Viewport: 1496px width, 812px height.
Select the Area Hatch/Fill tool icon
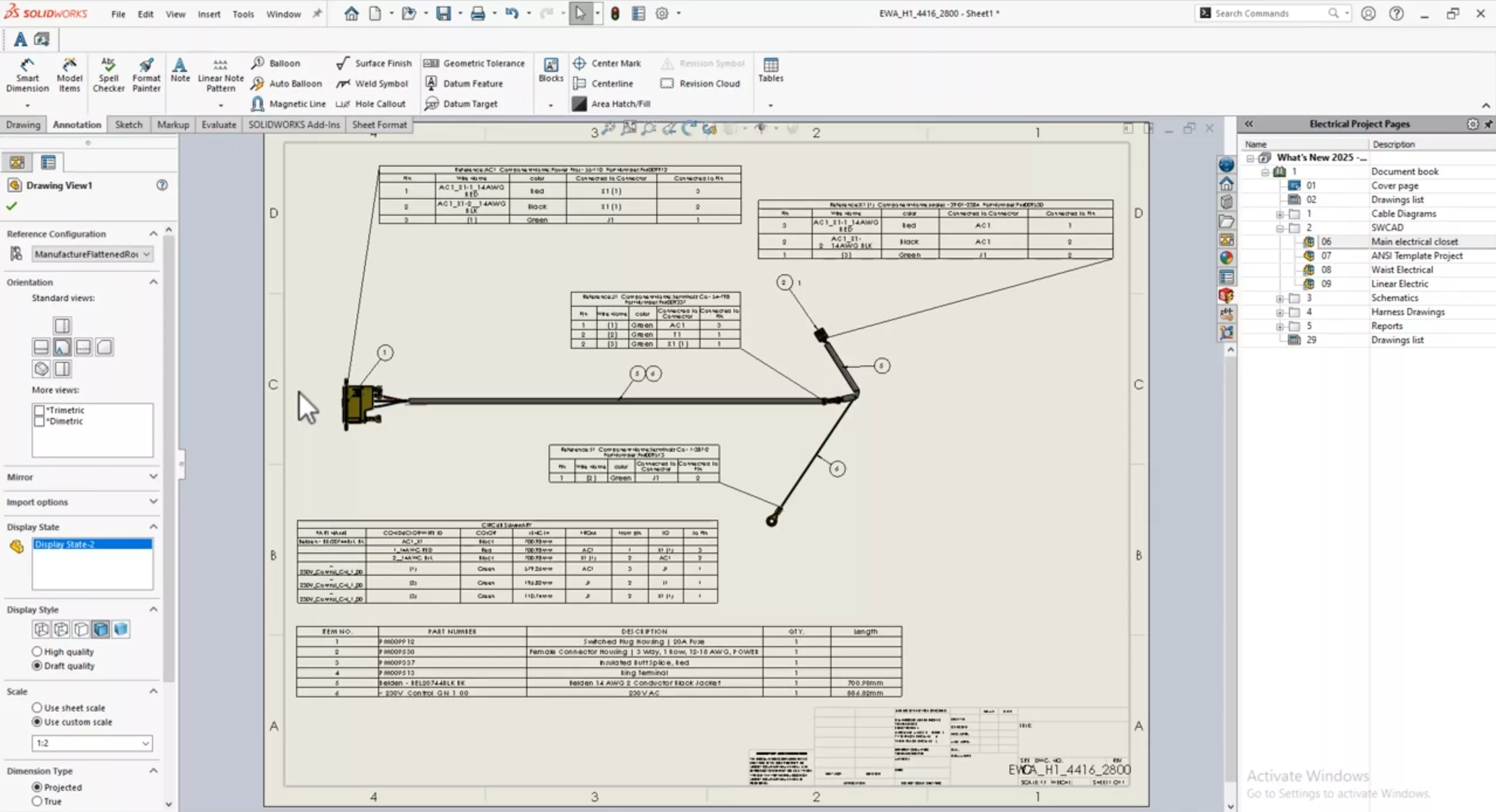tap(577, 104)
